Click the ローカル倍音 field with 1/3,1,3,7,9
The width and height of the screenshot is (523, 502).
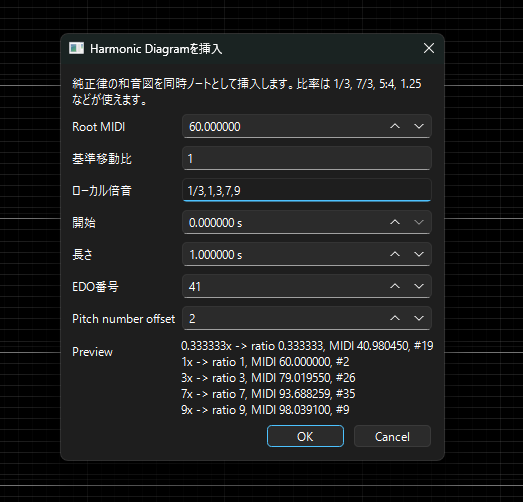(x=307, y=190)
